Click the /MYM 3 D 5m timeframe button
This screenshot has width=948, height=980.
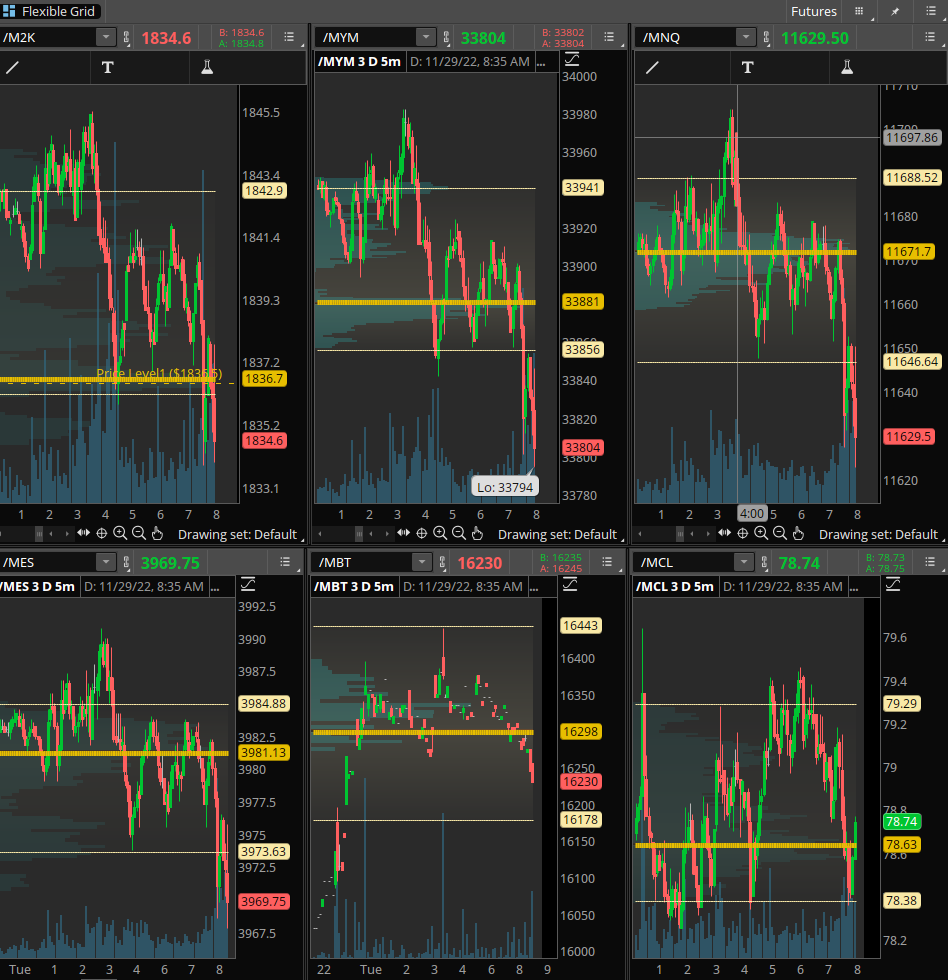coord(359,61)
